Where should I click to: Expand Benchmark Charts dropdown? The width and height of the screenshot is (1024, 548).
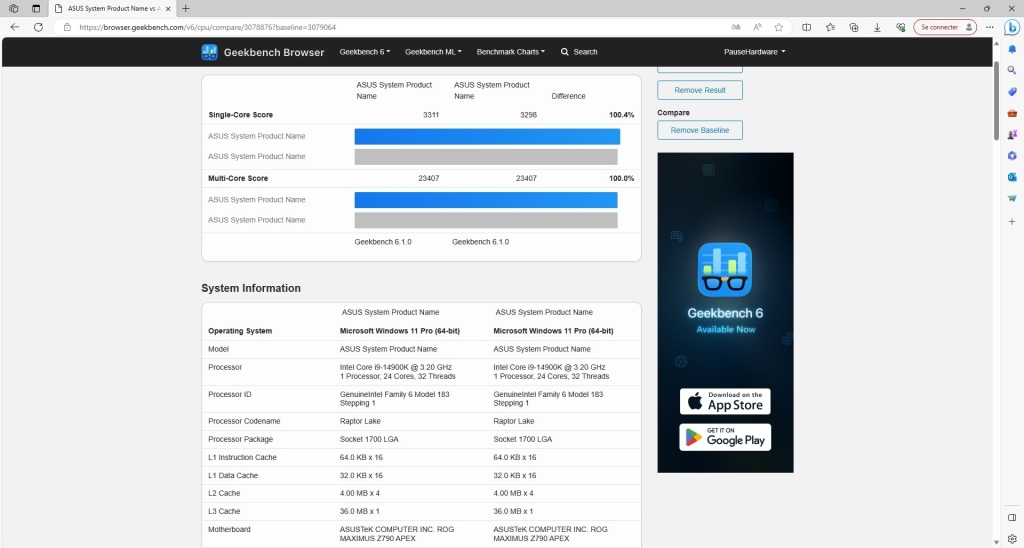pos(510,52)
